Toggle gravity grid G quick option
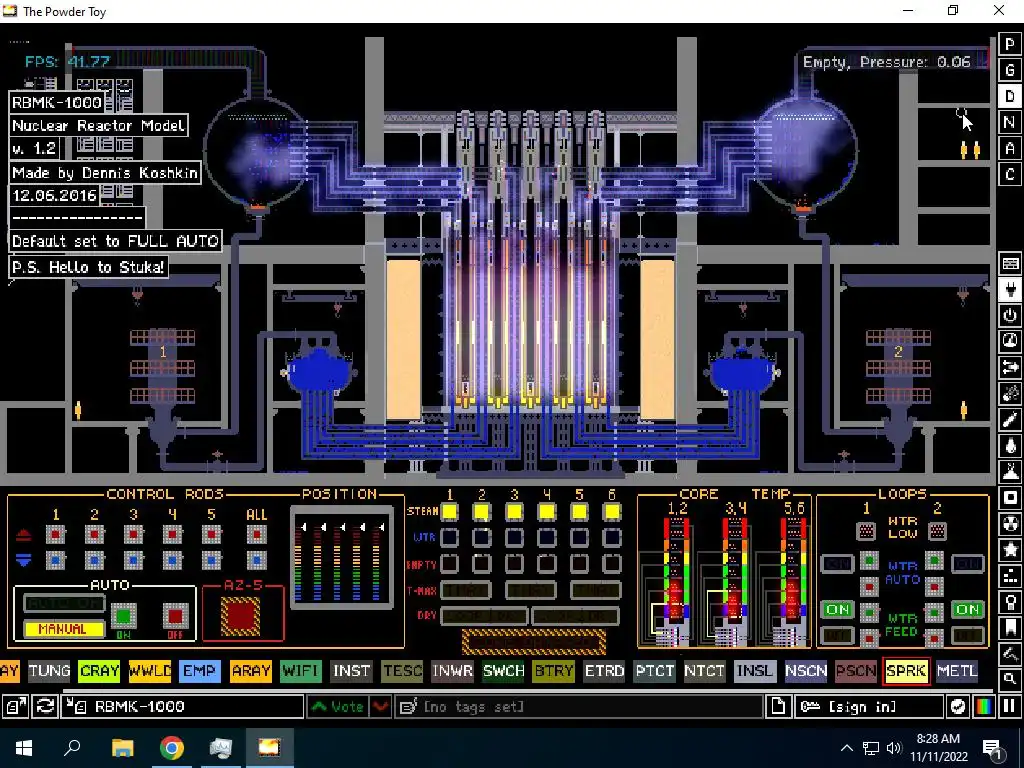 coord(1010,70)
